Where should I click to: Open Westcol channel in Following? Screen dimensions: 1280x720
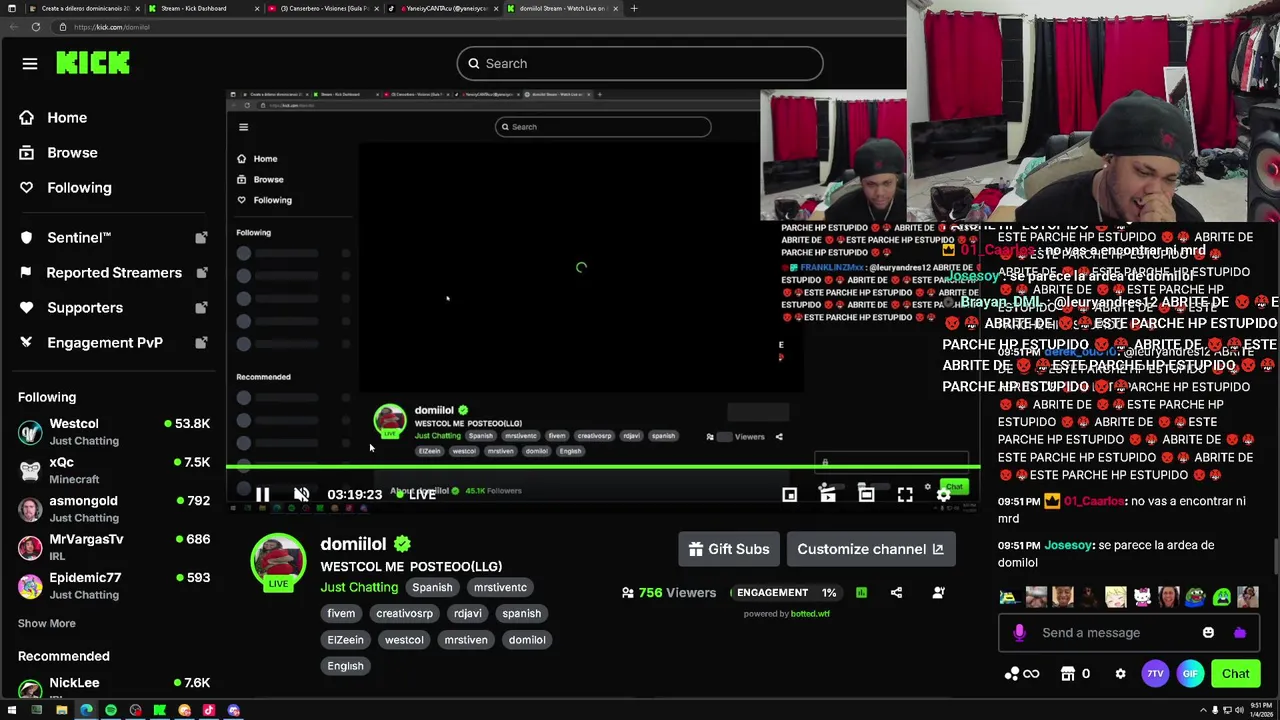click(113, 431)
